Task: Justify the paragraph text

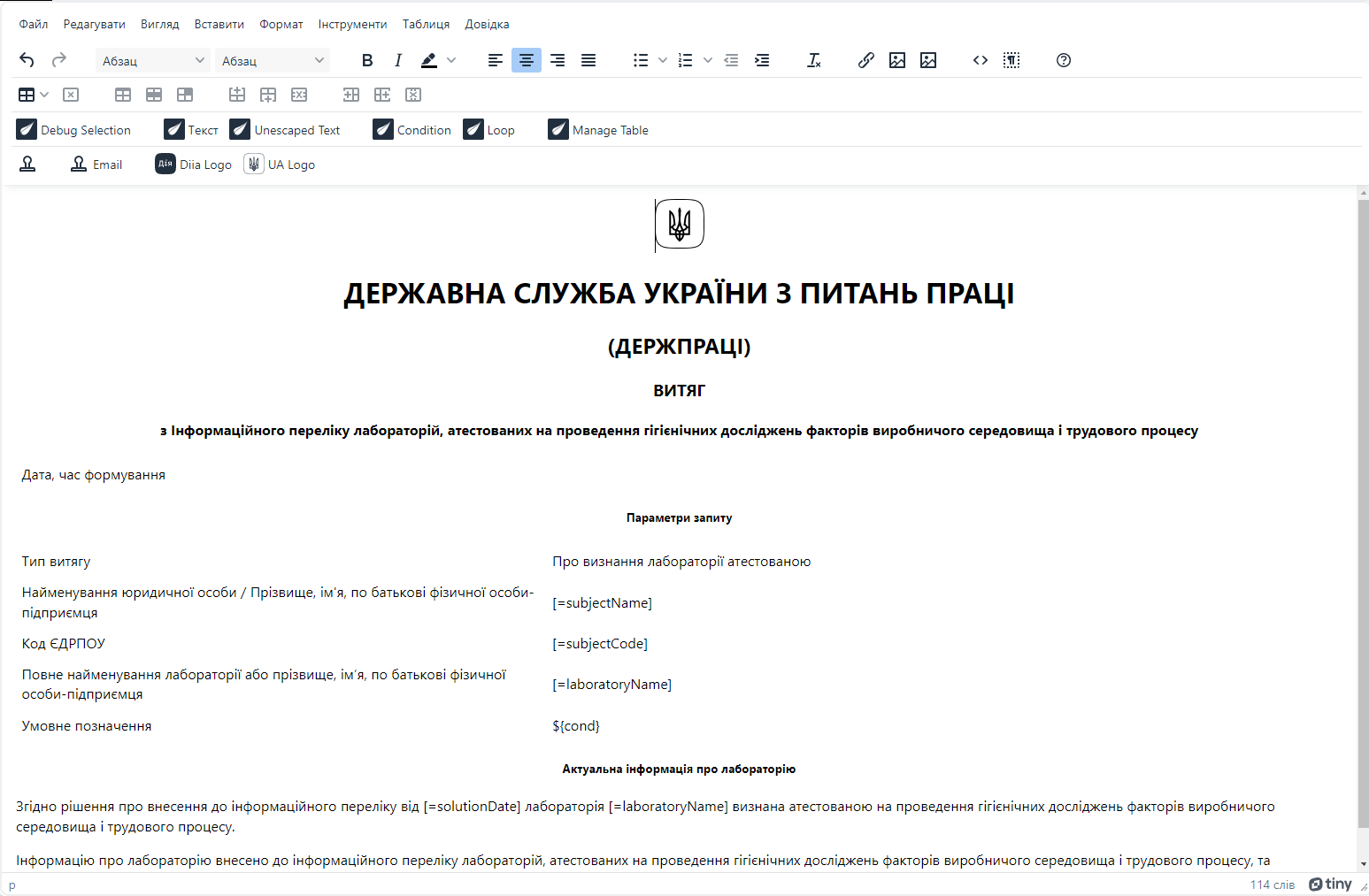Action: tap(588, 60)
